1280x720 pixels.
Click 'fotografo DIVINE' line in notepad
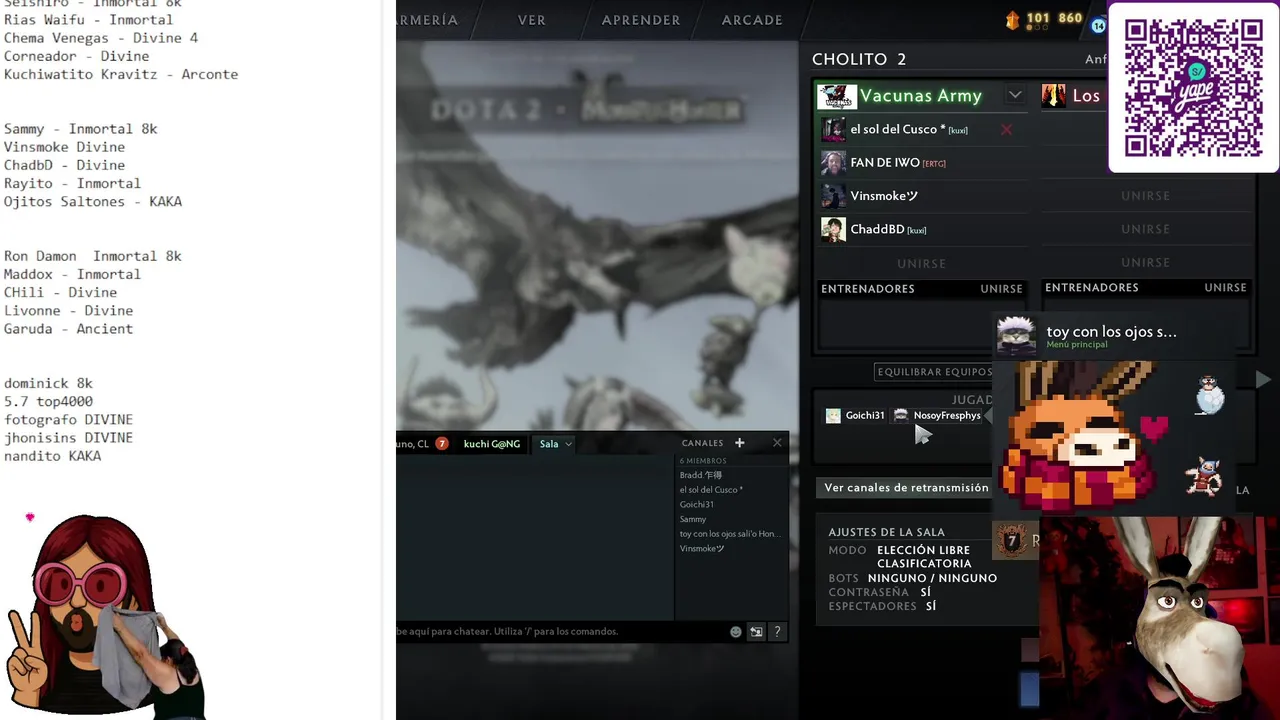click(68, 419)
